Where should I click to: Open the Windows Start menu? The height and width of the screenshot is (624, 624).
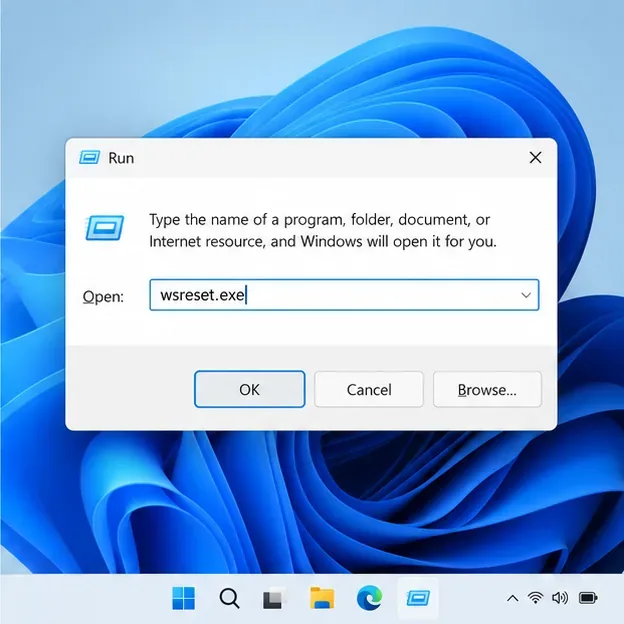coord(183,598)
